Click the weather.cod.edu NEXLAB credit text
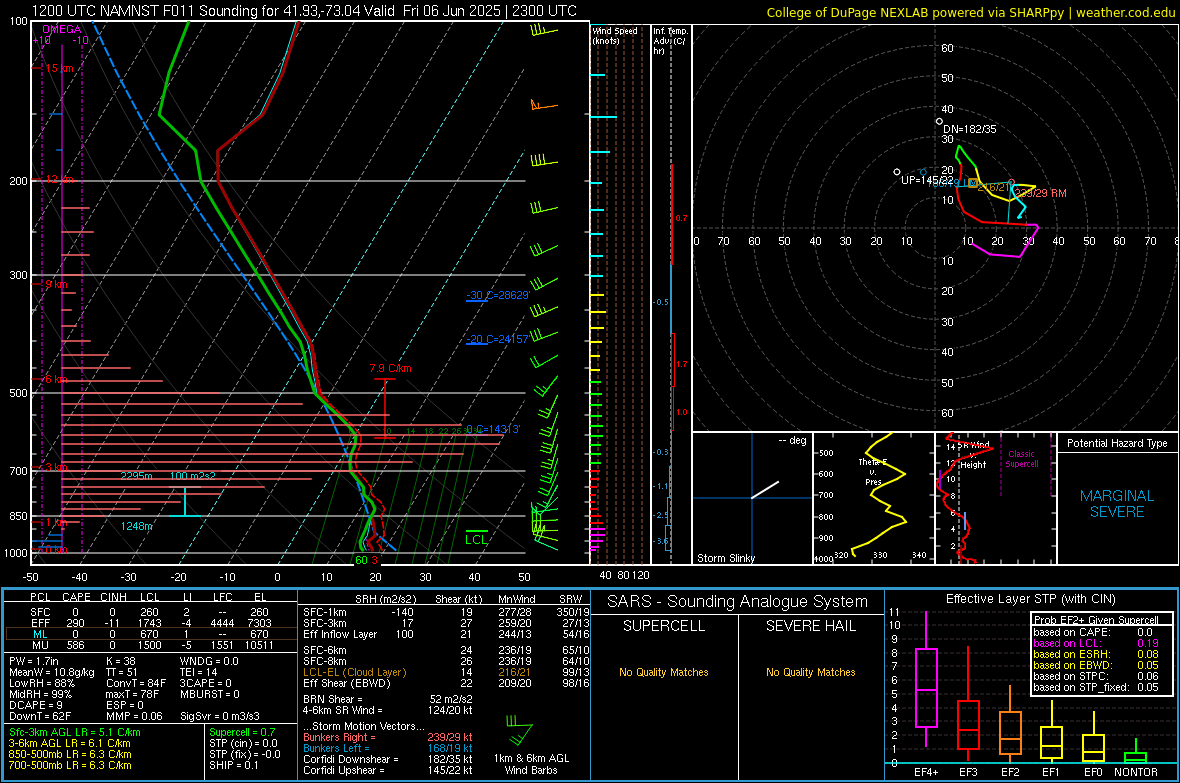The image size is (1180, 783). point(970,12)
